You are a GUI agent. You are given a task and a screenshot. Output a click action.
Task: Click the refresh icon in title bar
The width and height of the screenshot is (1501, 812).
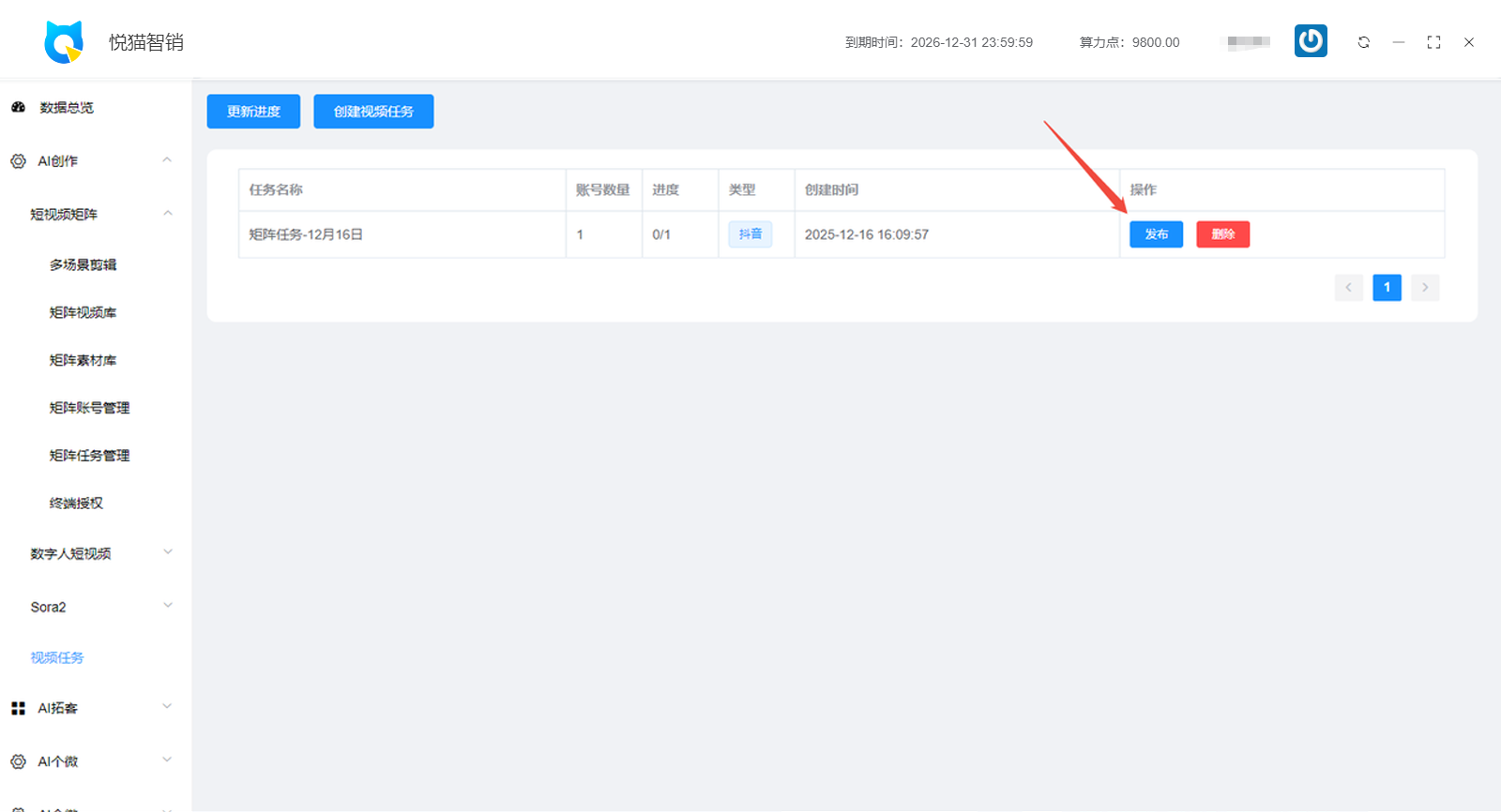pyautogui.click(x=1364, y=42)
